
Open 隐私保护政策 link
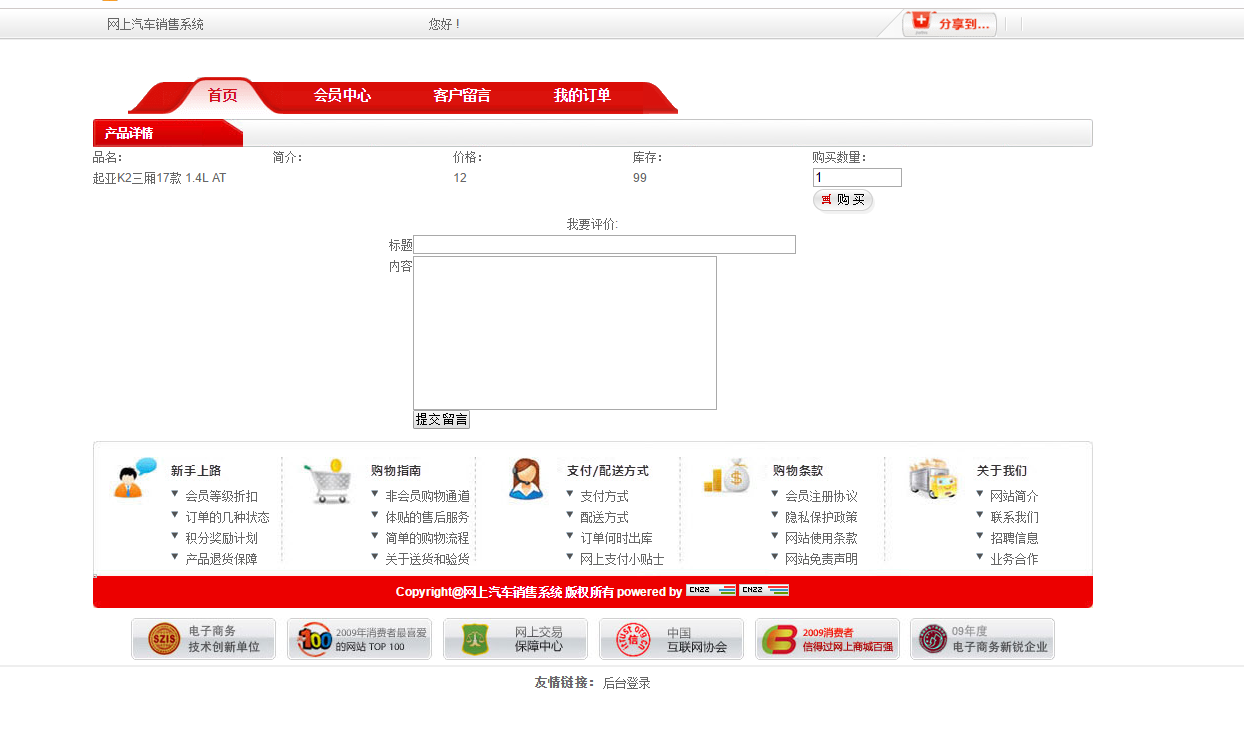pos(821,517)
